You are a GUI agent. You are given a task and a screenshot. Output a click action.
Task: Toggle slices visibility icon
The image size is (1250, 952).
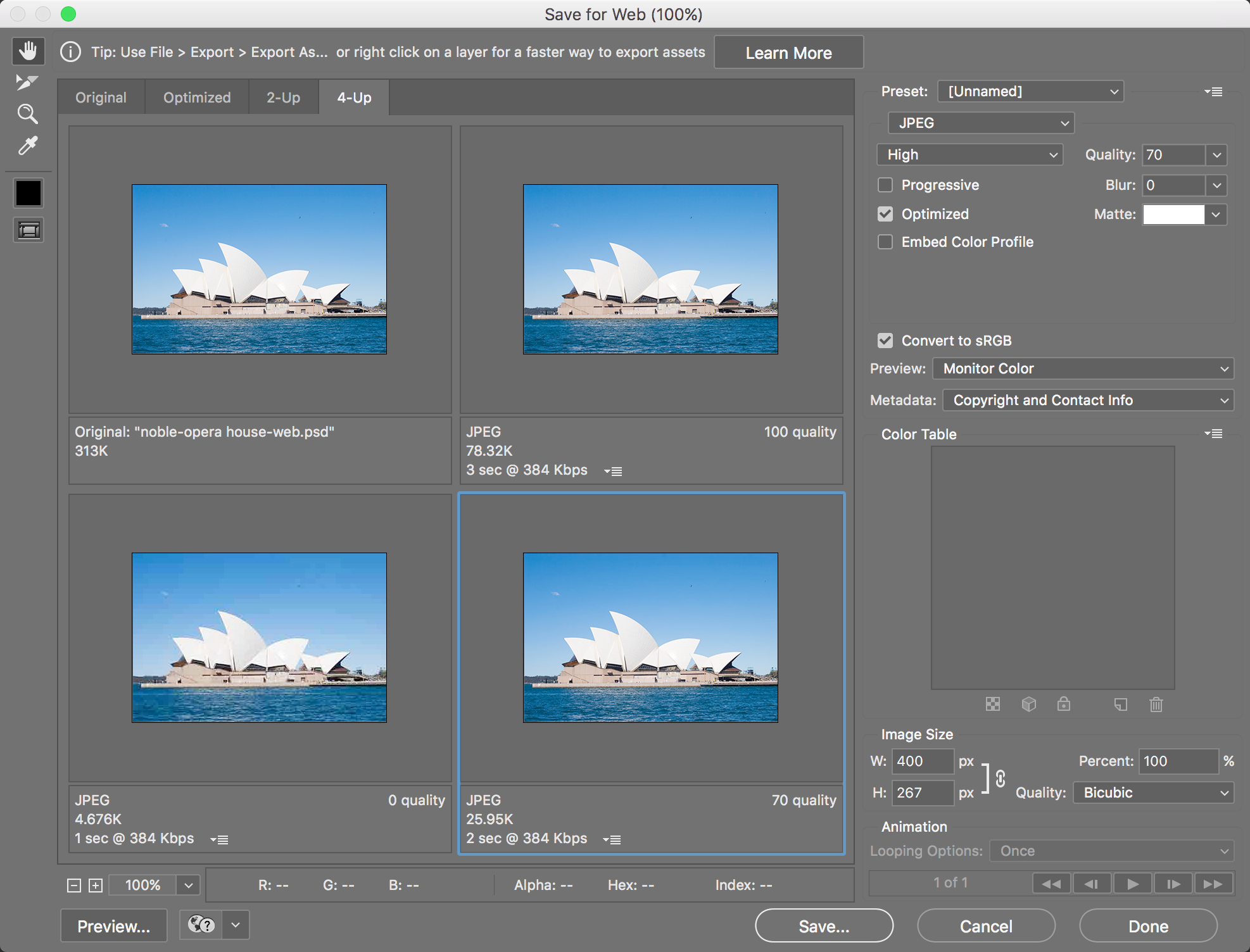28,230
